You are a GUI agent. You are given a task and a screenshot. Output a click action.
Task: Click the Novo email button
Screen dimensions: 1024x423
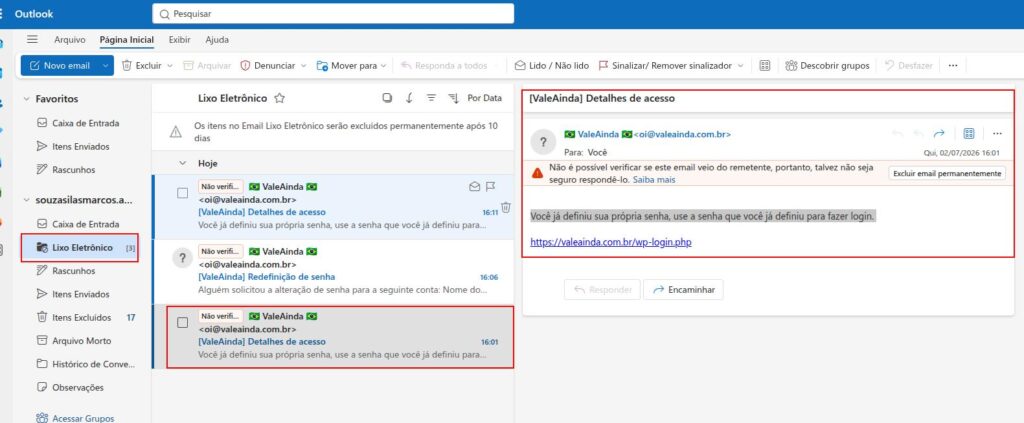point(59,65)
